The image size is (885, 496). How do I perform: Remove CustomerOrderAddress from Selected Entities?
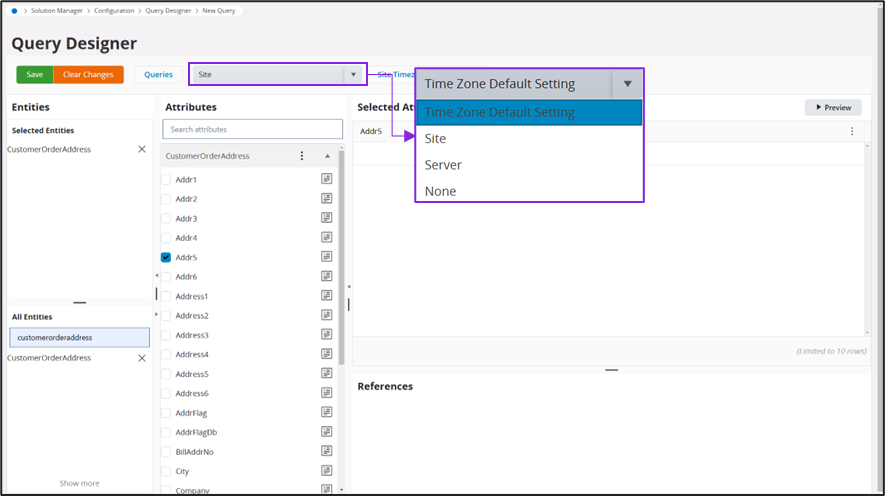[x=141, y=149]
